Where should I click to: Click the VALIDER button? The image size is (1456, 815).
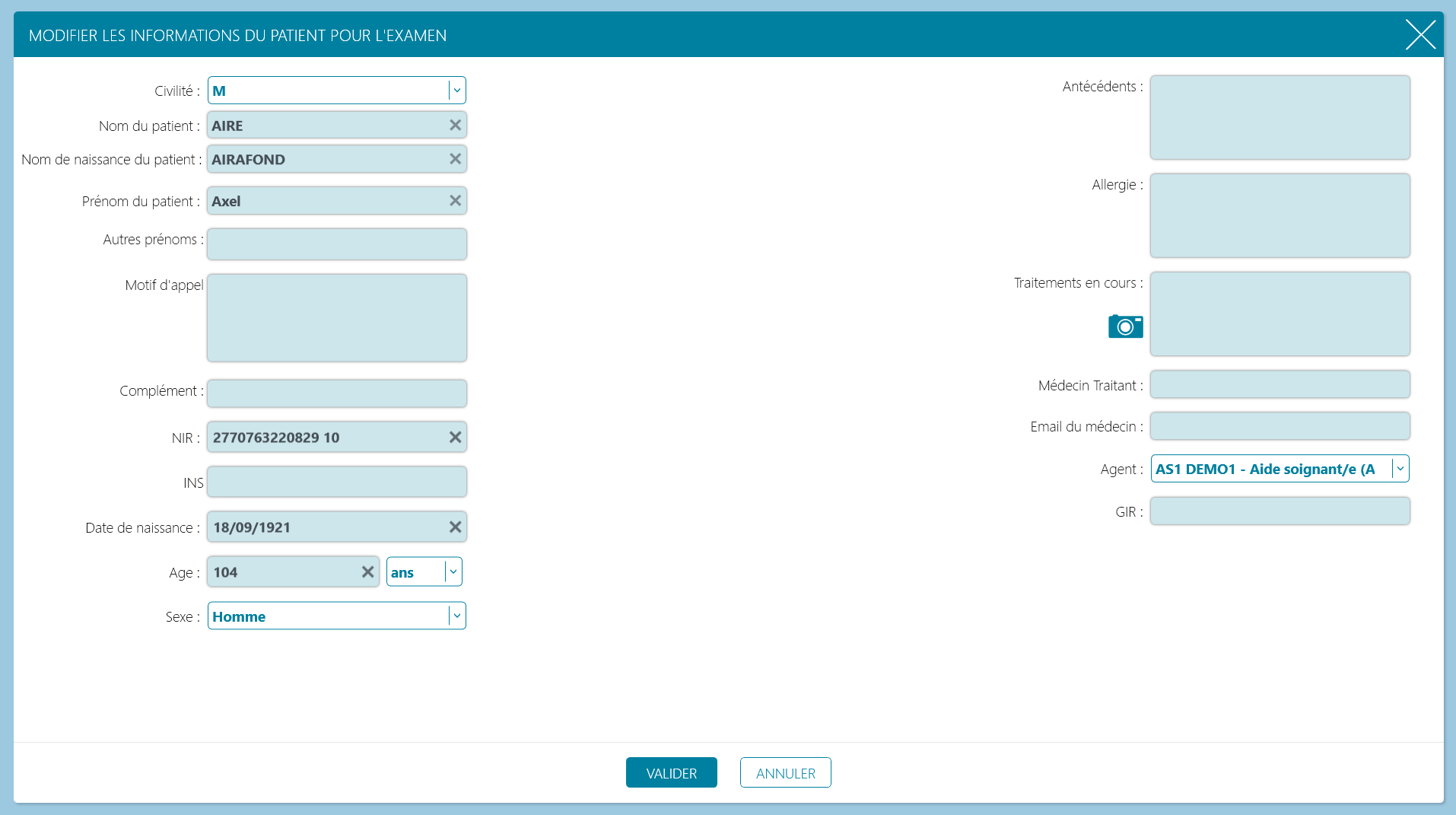(x=672, y=773)
